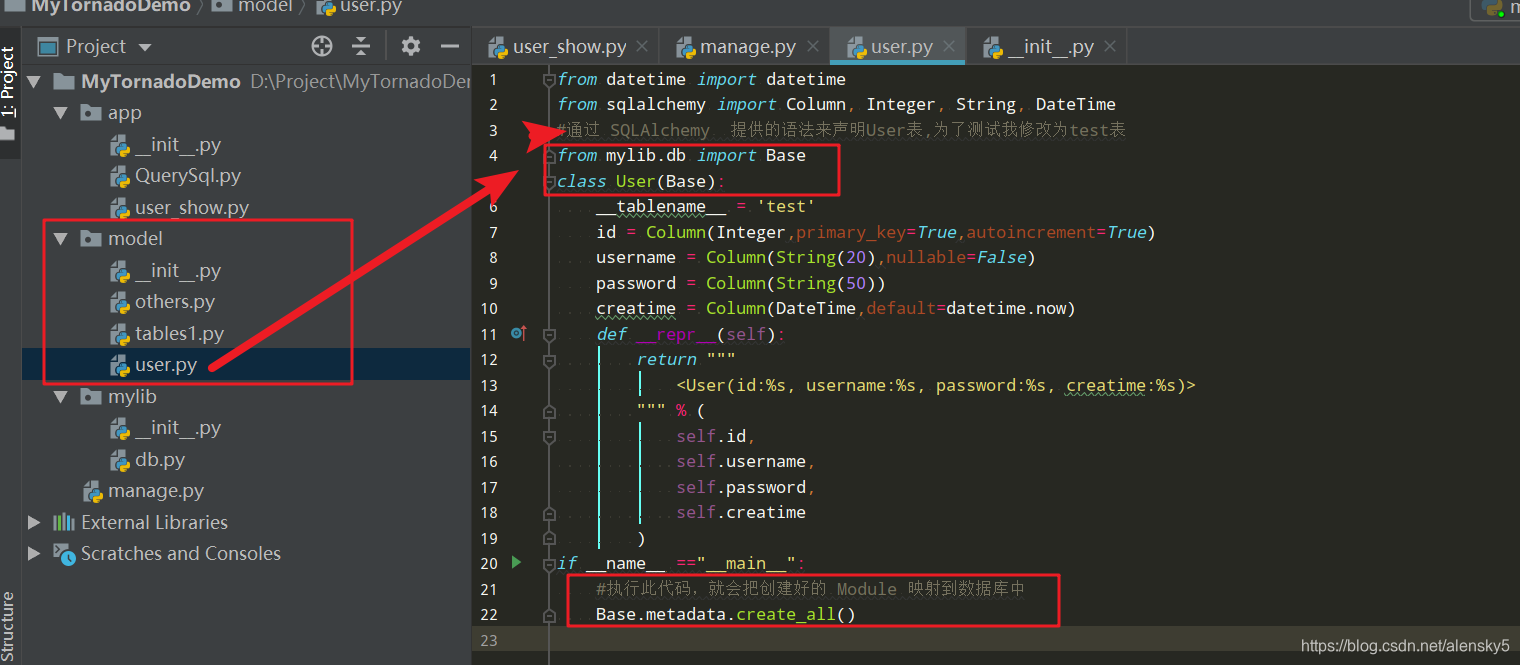Click 'datetime.now' on line 10
The width and height of the screenshot is (1520, 665).
(x=1006, y=308)
